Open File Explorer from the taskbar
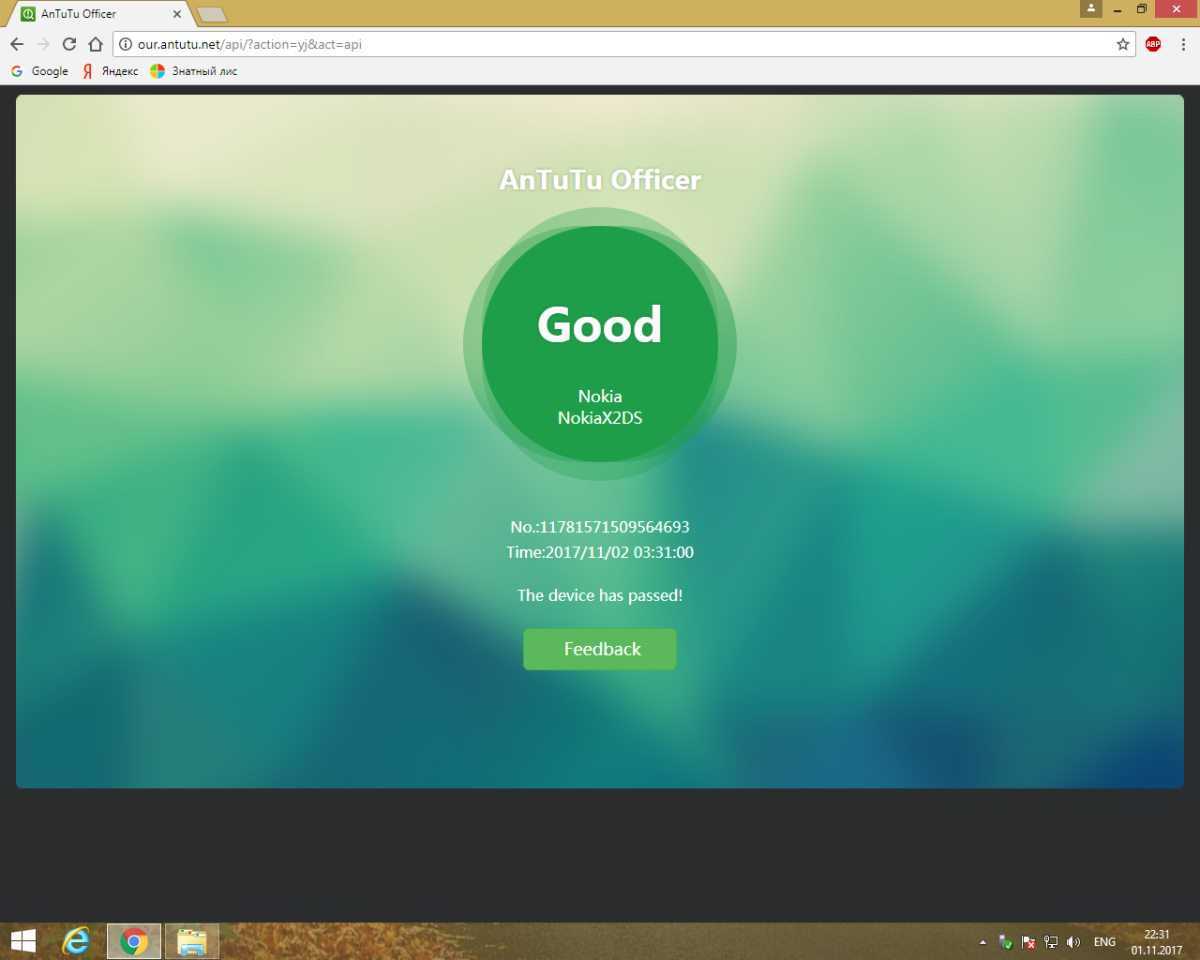1200x960 pixels. [x=192, y=941]
